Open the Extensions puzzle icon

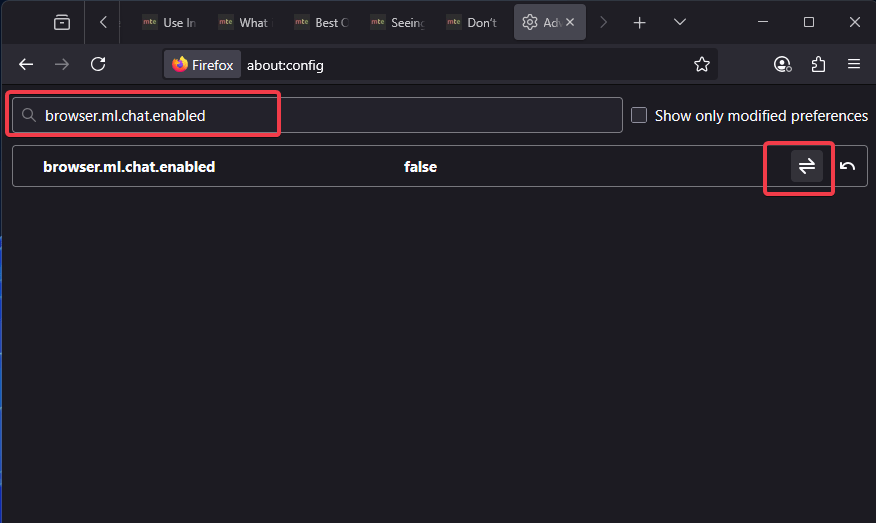click(818, 64)
